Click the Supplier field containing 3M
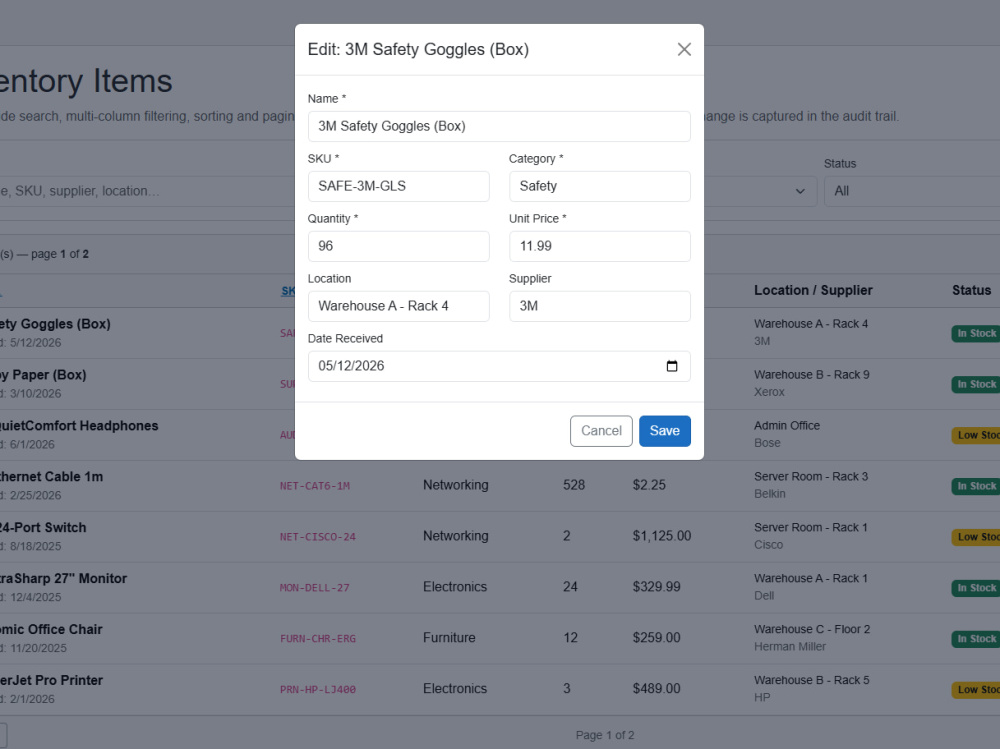Viewport: 1000px width, 749px height. pos(599,306)
